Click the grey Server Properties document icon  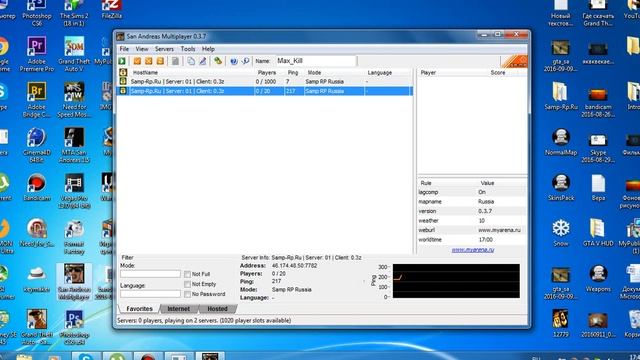(x=175, y=61)
